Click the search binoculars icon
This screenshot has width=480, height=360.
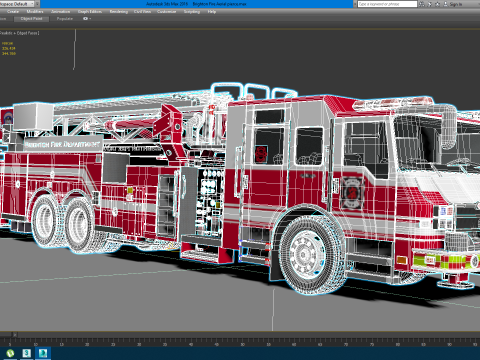point(422,4)
